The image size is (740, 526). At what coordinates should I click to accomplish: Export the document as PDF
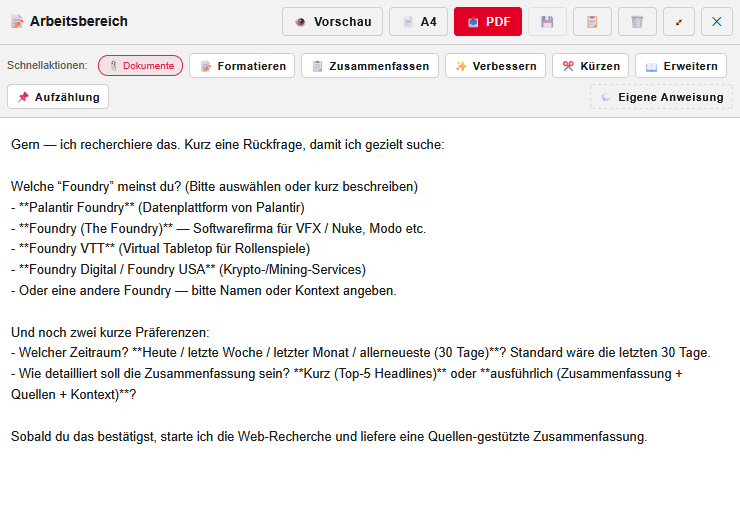[x=487, y=22]
